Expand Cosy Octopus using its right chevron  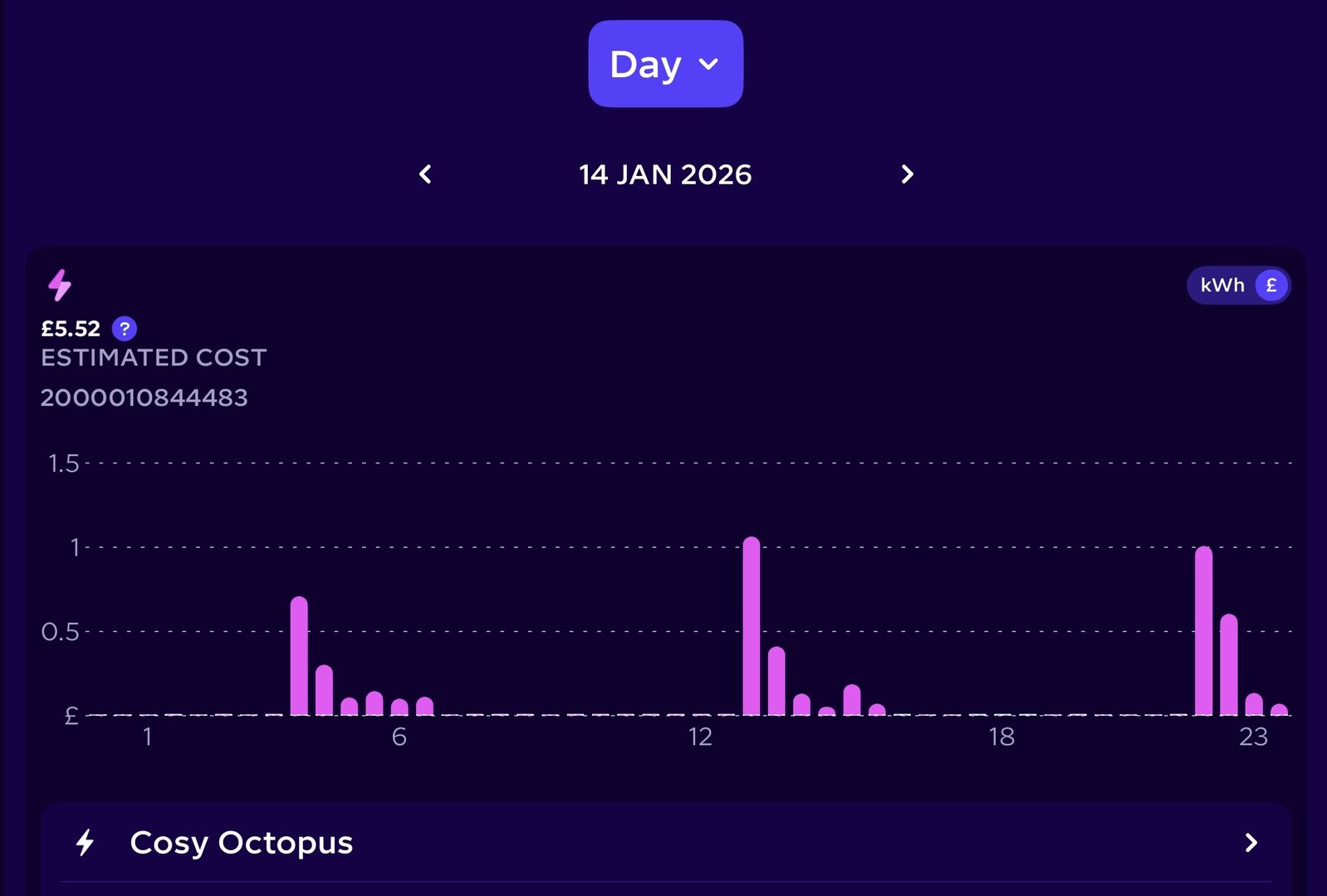point(1251,843)
